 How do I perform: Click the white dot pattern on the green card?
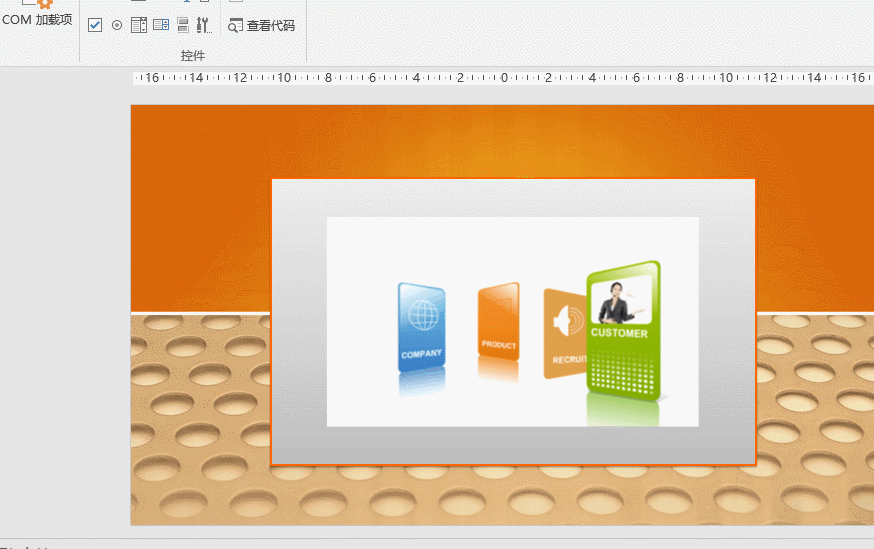click(x=623, y=376)
